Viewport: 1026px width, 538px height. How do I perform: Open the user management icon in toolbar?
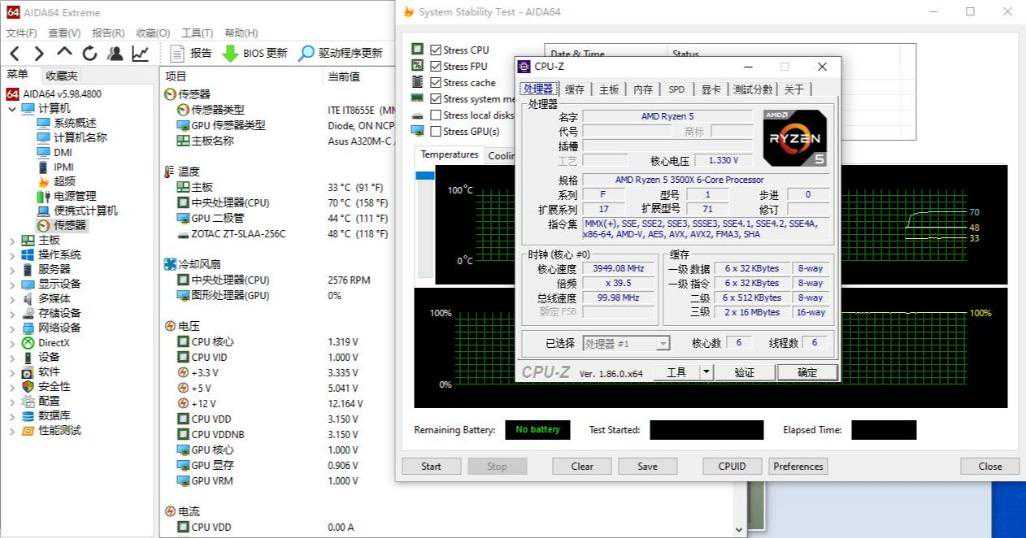point(115,53)
